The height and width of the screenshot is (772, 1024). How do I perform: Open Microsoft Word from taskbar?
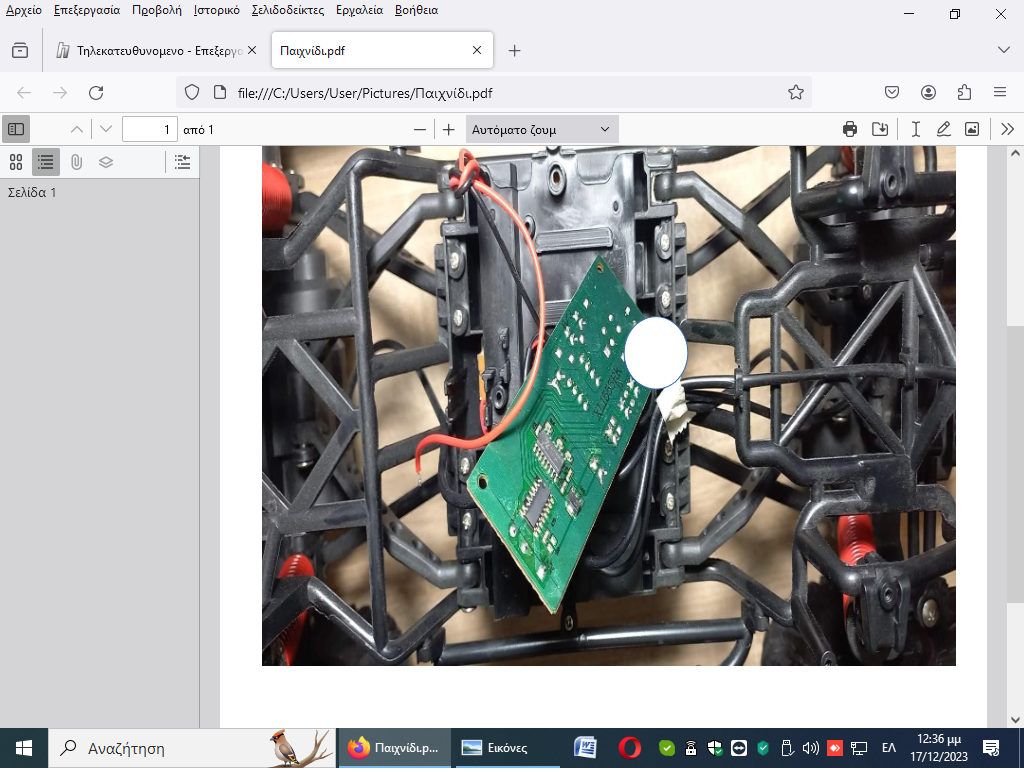pos(585,748)
